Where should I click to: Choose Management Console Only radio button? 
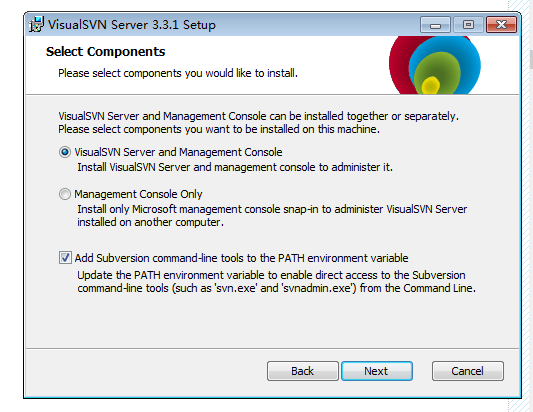[65, 194]
